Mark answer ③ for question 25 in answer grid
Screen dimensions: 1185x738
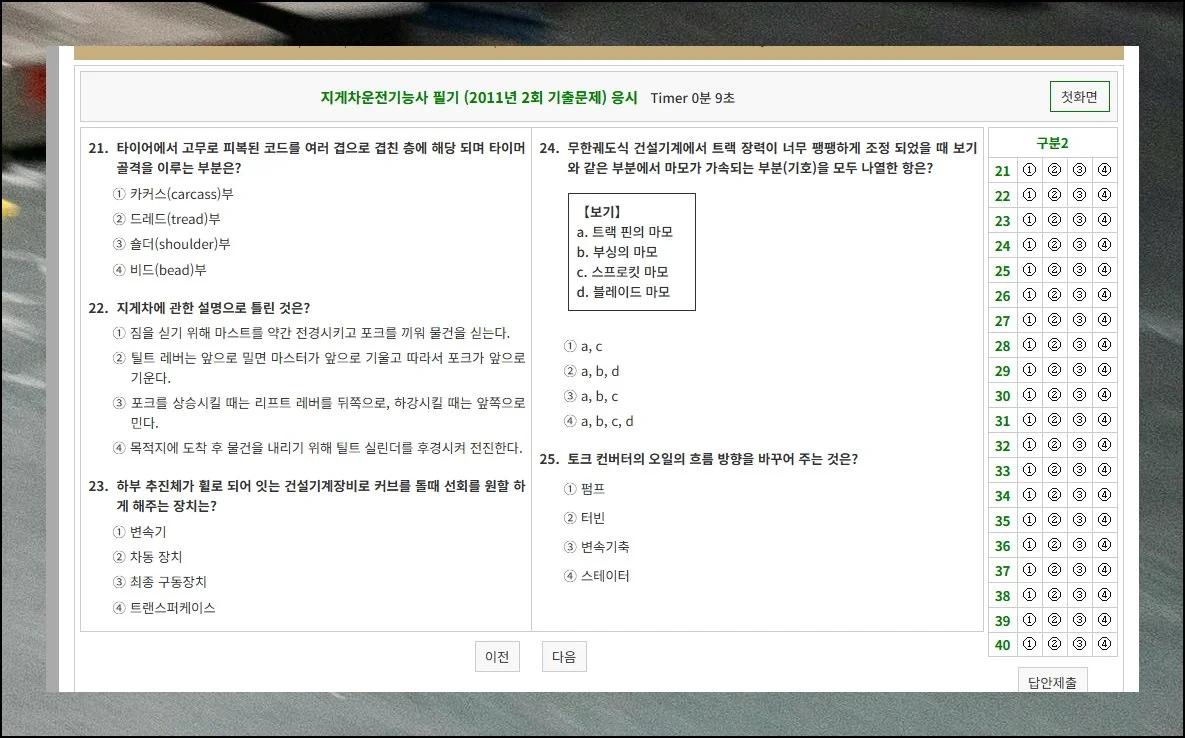(x=1079, y=270)
